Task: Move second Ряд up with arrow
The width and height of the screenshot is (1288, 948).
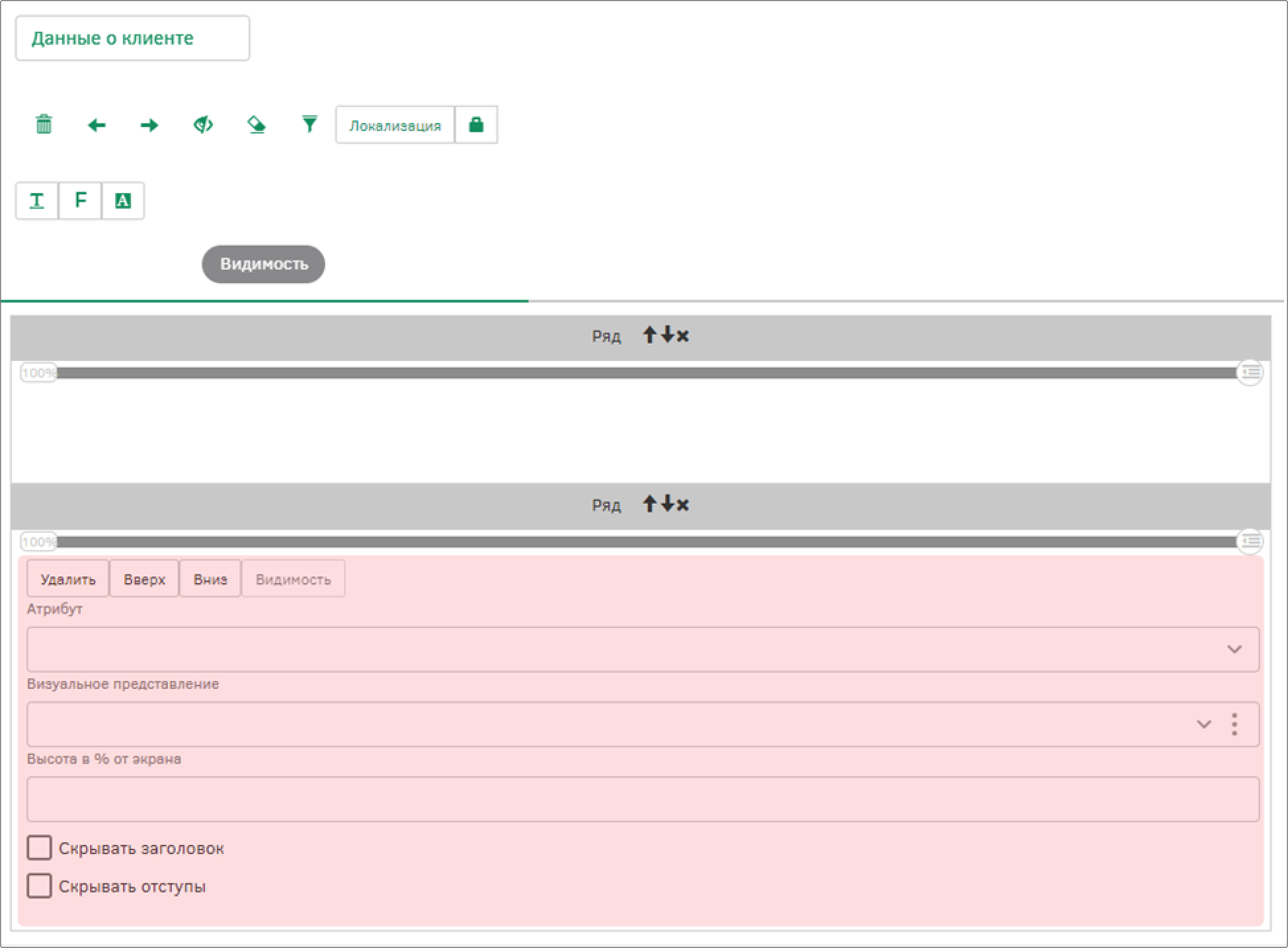Action: (649, 504)
